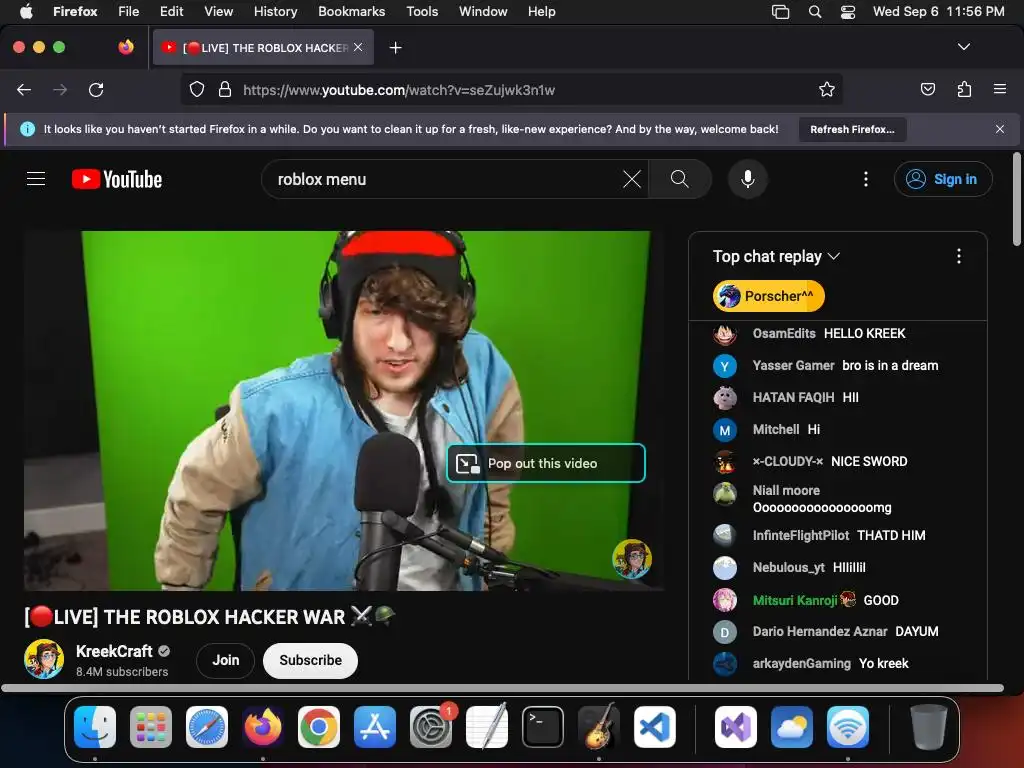Bookmark this page with star icon

pos(827,89)
